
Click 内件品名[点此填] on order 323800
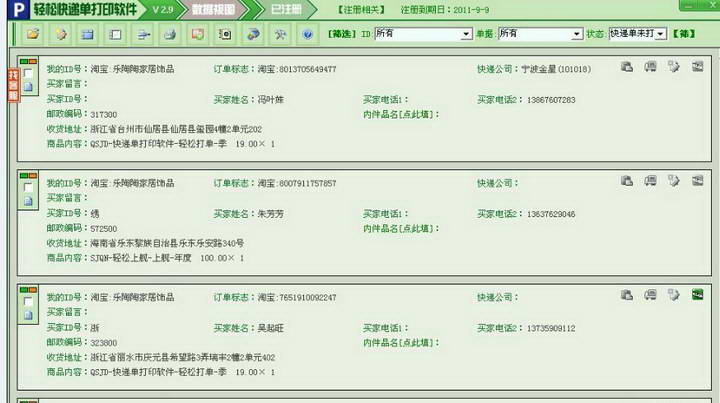coord(401,342)
